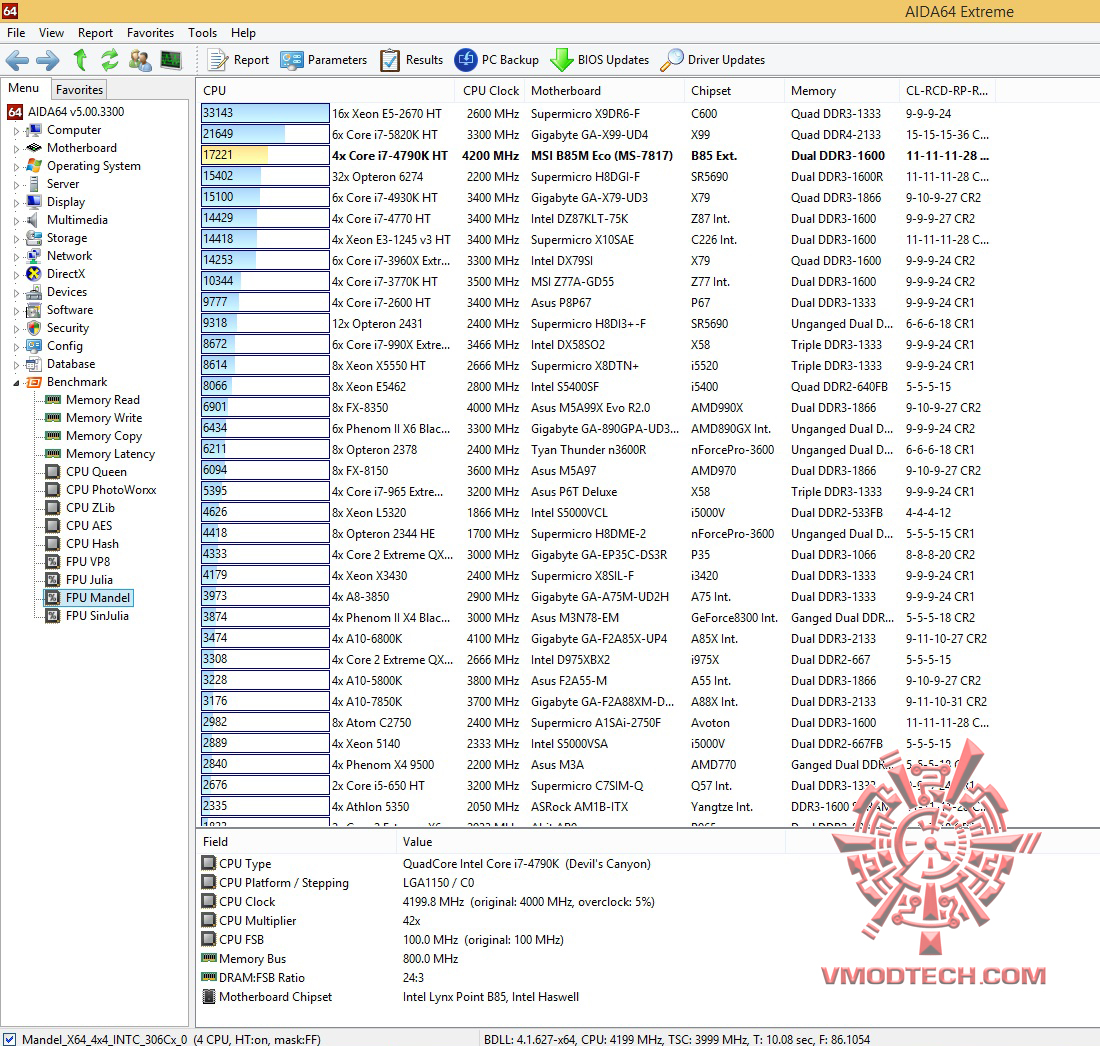The height and width of the screenshot is (1046, 1100).
Task: Select the Multimedia speaker icon
Action: click(x=33, y=220)
